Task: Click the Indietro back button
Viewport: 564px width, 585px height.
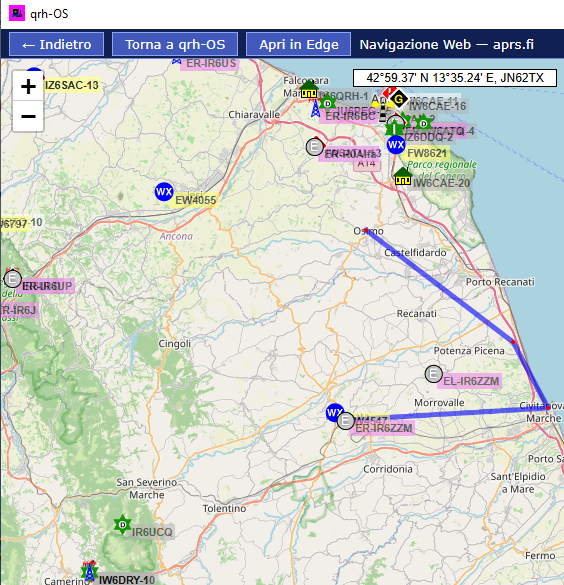Action: pos(56,44)
